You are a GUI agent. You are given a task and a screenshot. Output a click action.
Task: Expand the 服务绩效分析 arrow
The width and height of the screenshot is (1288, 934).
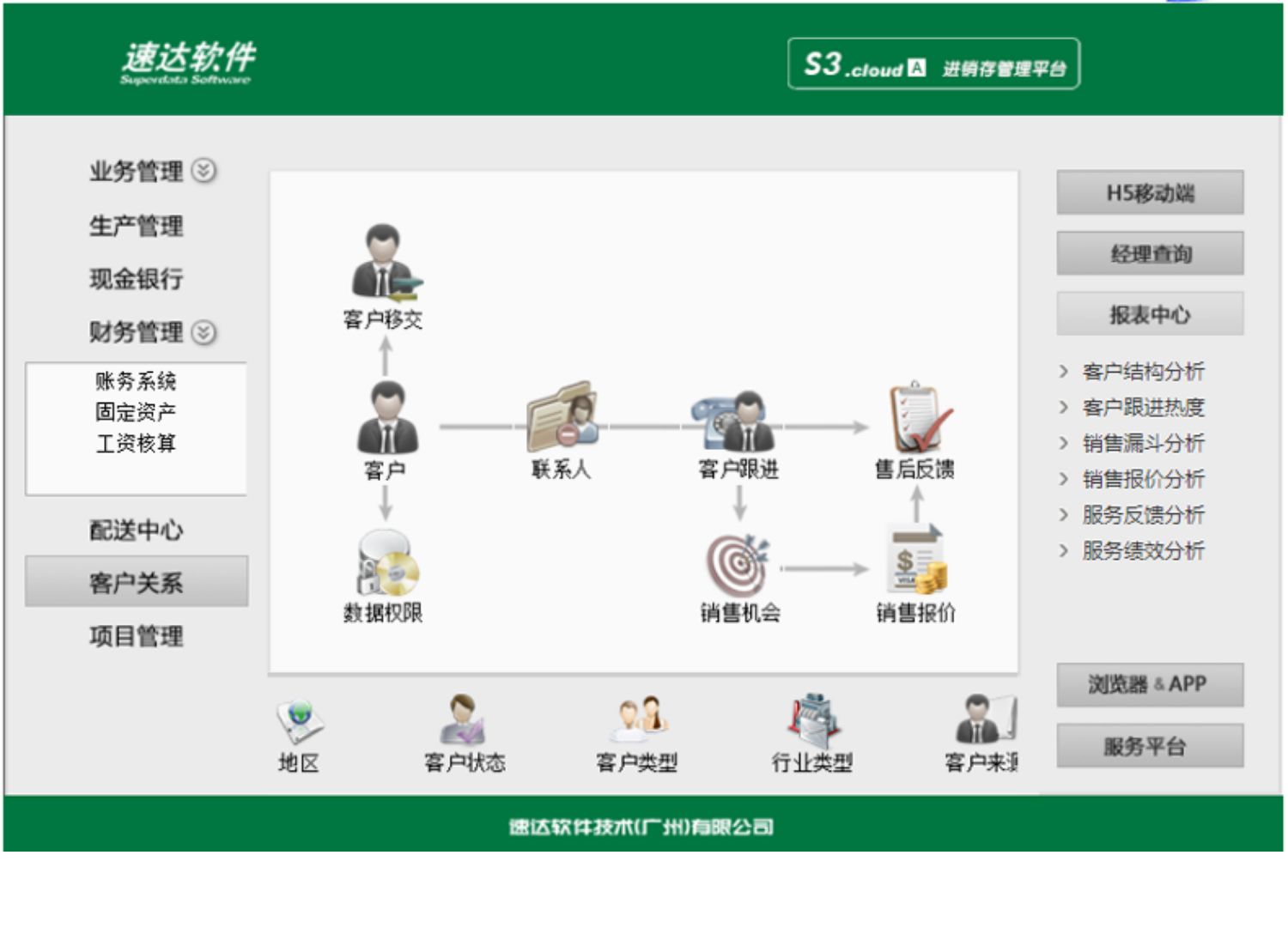click(1064, 550)
